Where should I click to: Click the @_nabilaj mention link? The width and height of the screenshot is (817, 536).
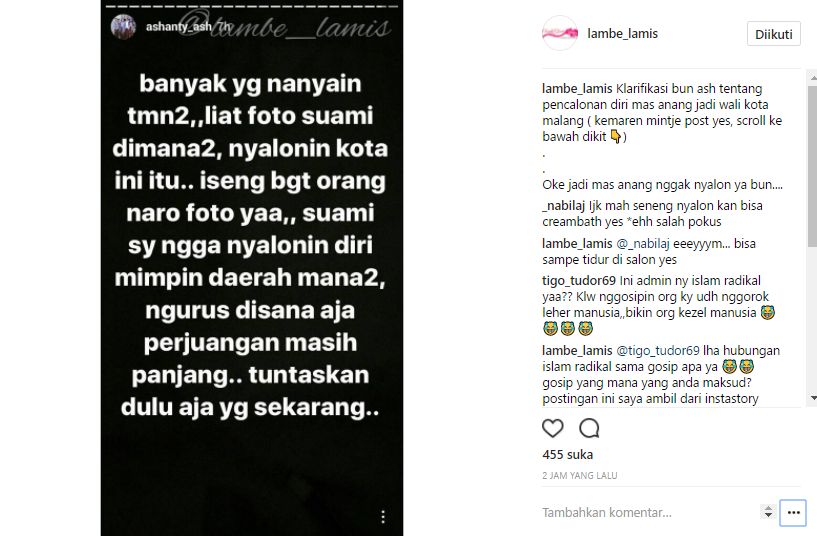[643, 244]
